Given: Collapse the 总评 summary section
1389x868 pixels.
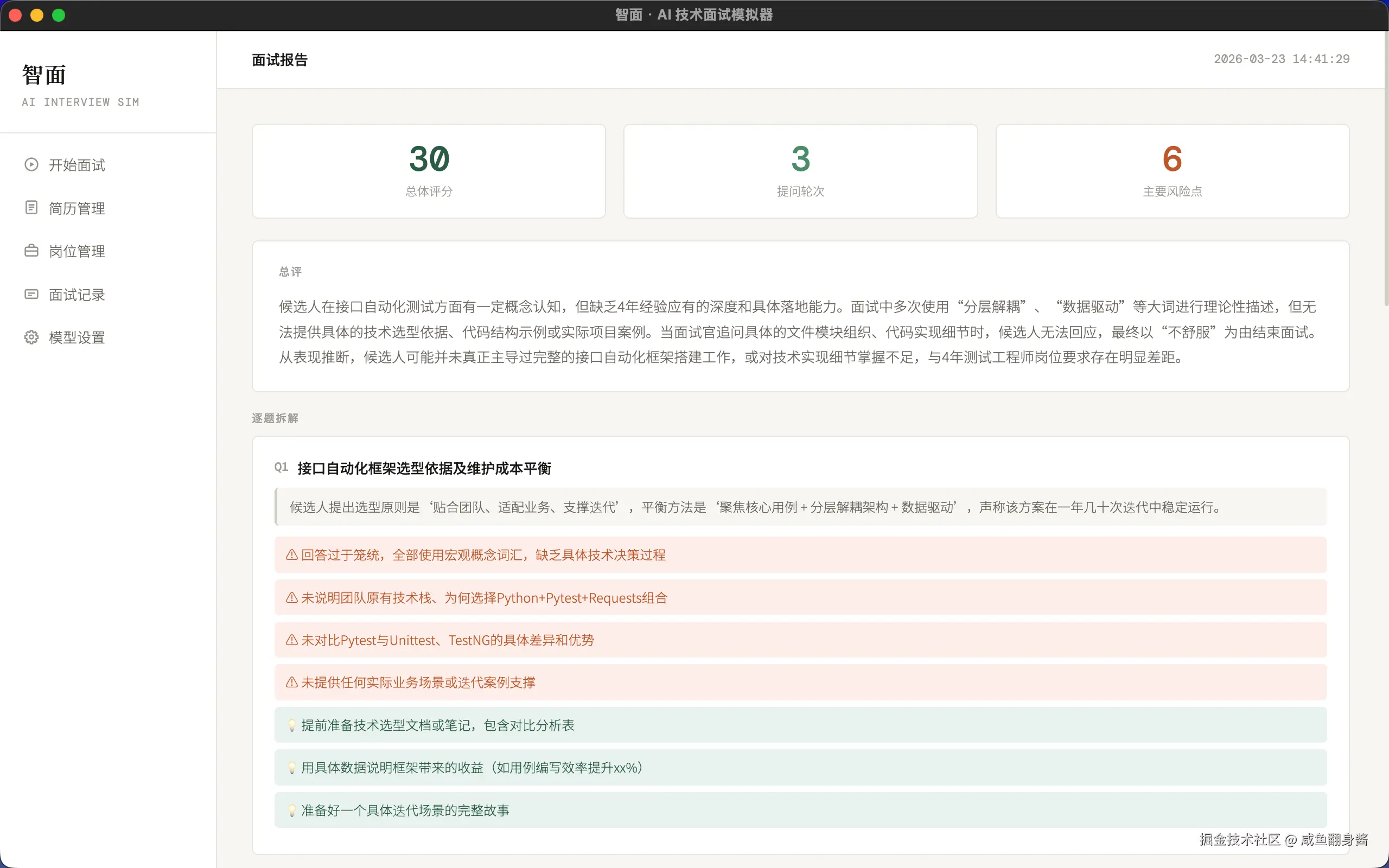Looking at the screenshot, I should 290,272.
